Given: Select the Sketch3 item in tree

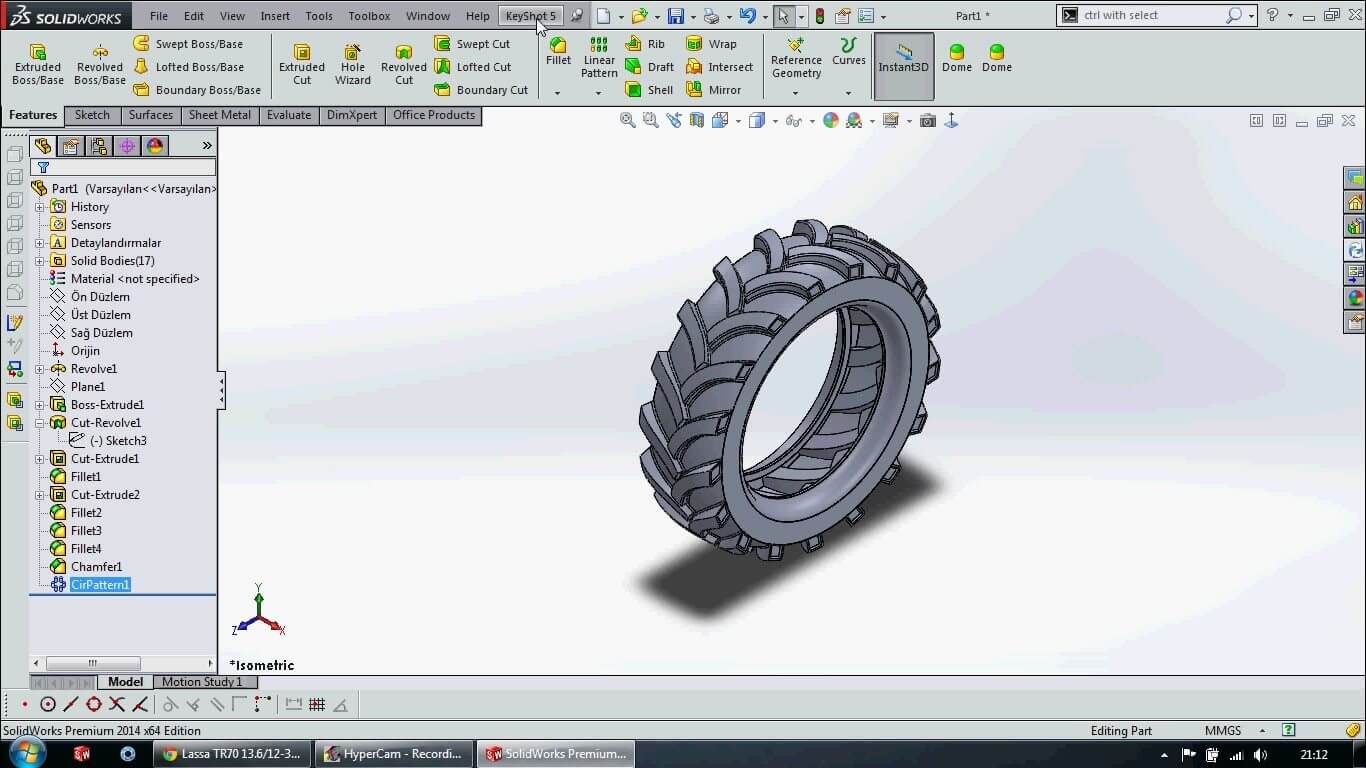Looking at the screenshot, I should tap(108, 441).
